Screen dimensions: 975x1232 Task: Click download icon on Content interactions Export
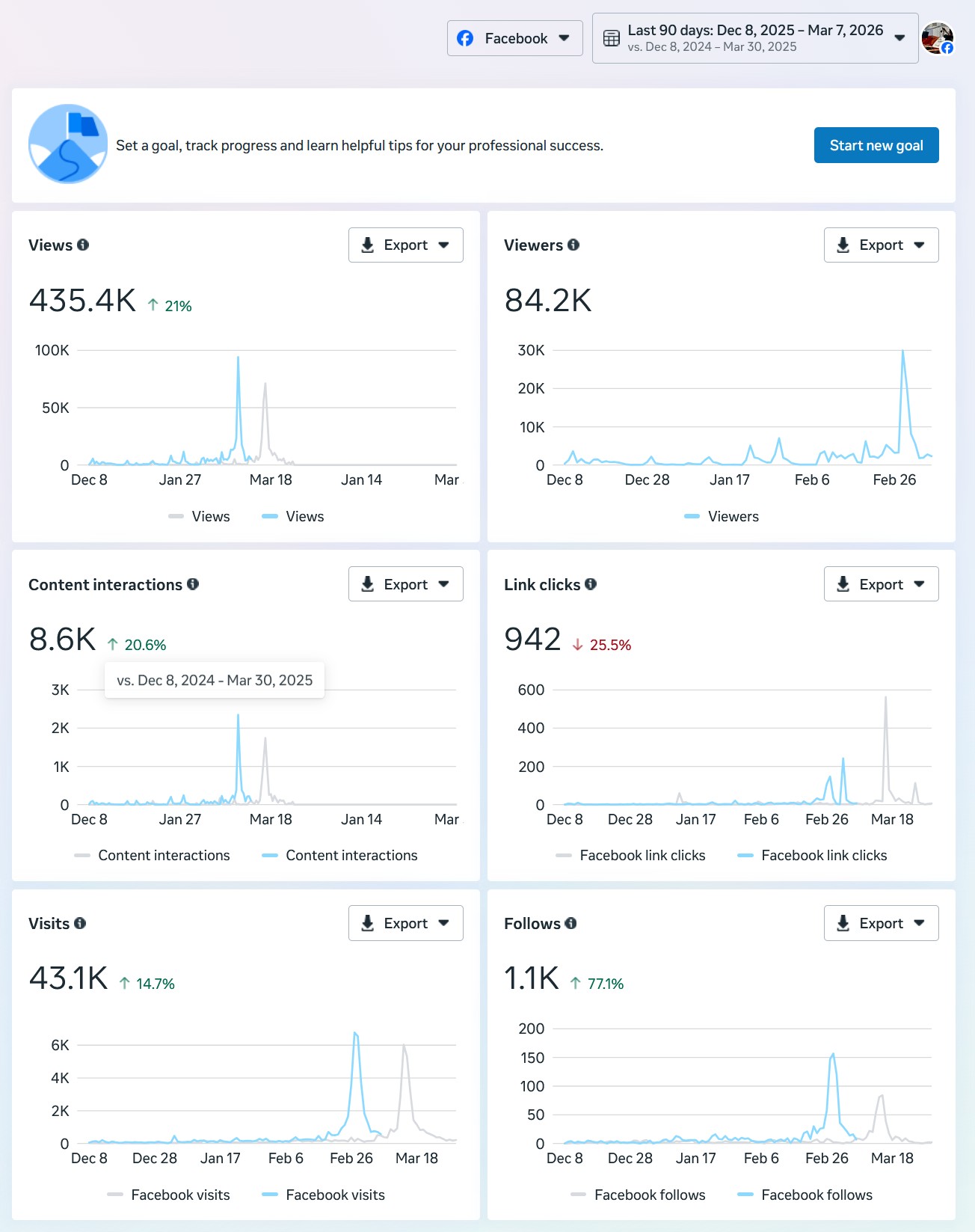pyautogui.click(x=368, y=584)
